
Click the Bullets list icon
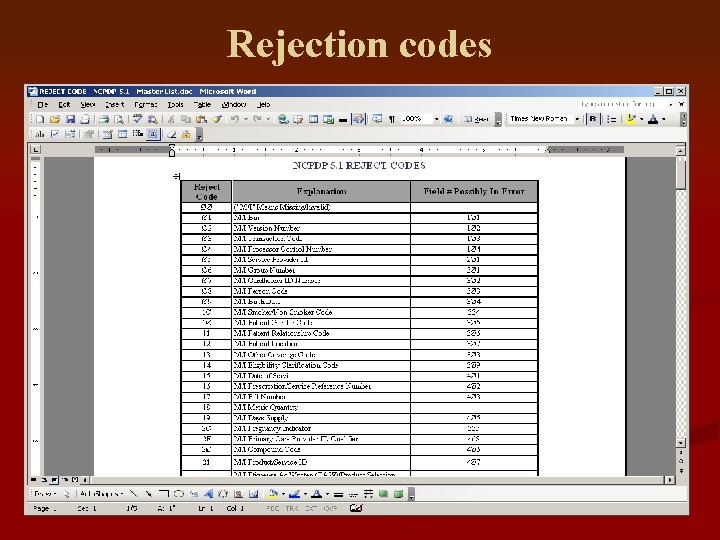[x=611, y=119]
